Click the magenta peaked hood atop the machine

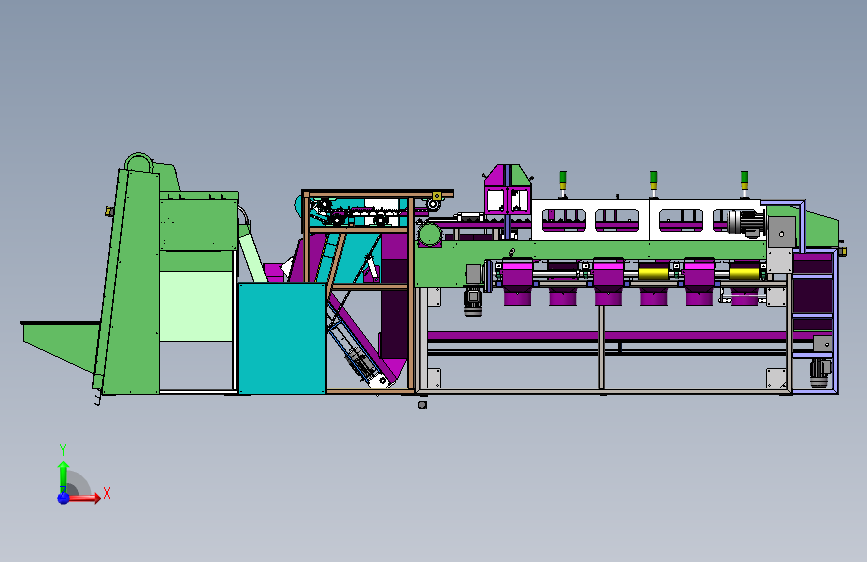(507, 188)
